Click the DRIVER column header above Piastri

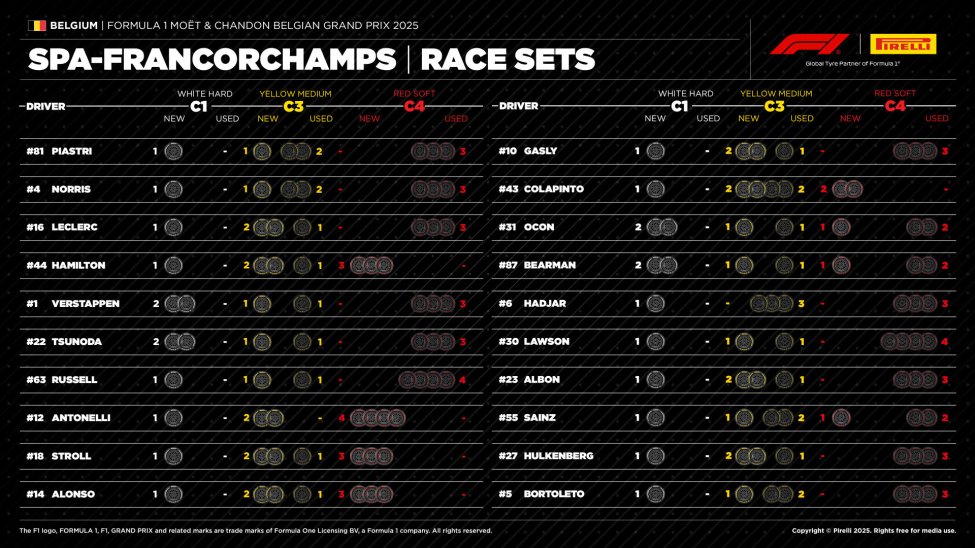[x=46, y=106]
